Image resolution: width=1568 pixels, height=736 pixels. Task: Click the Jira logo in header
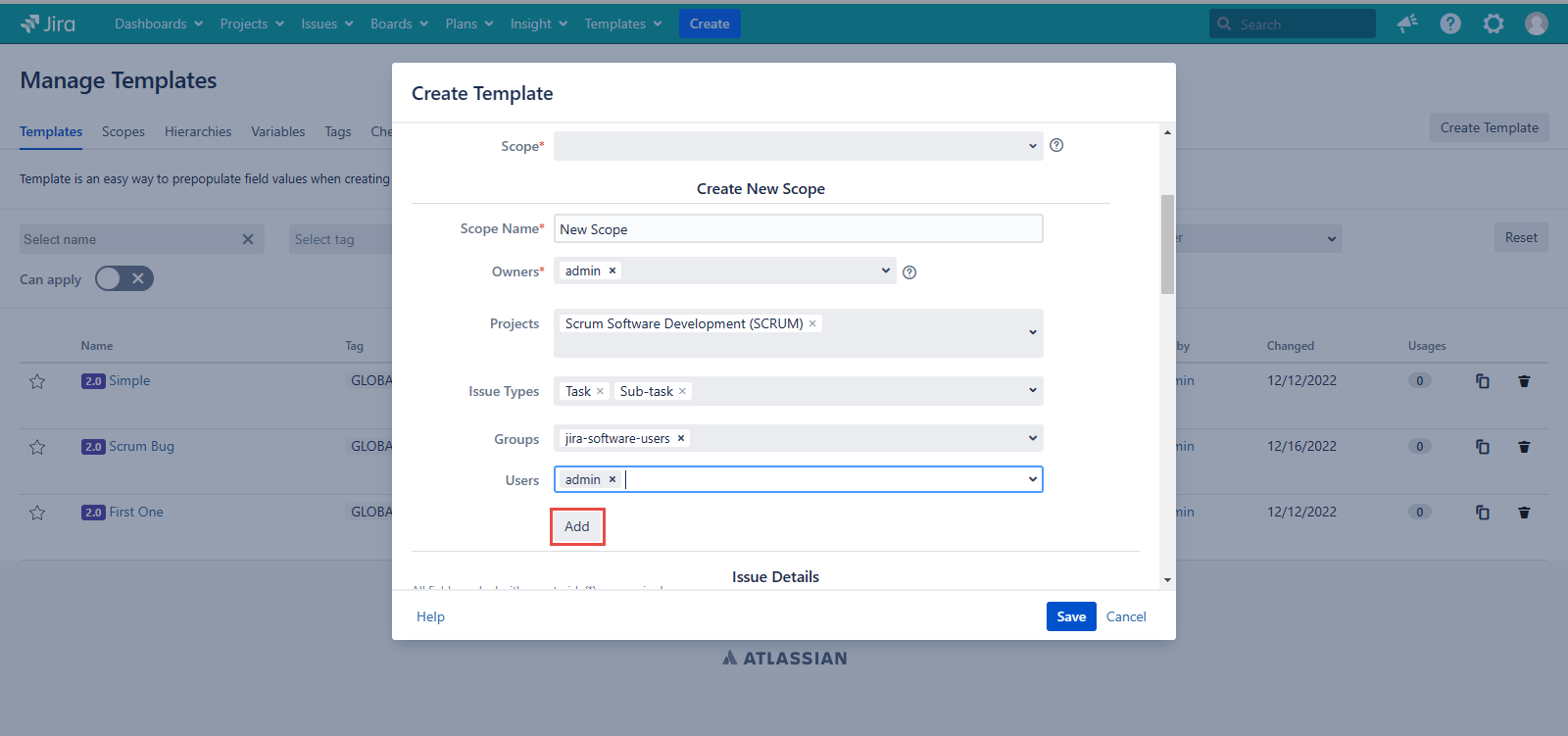click(48, 24)
